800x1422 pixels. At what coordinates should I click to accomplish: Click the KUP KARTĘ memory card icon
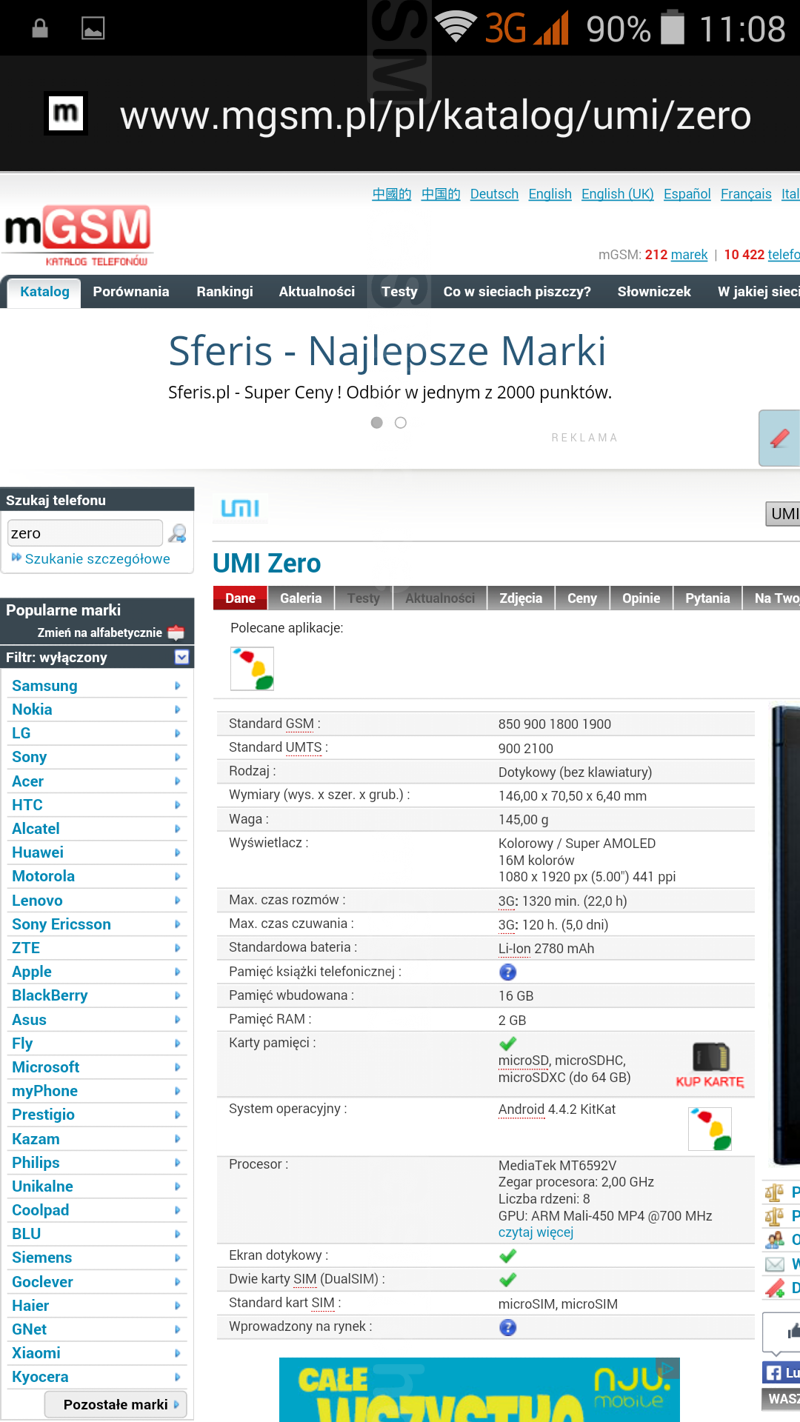pyautogui.click(x=710, y=1064)
